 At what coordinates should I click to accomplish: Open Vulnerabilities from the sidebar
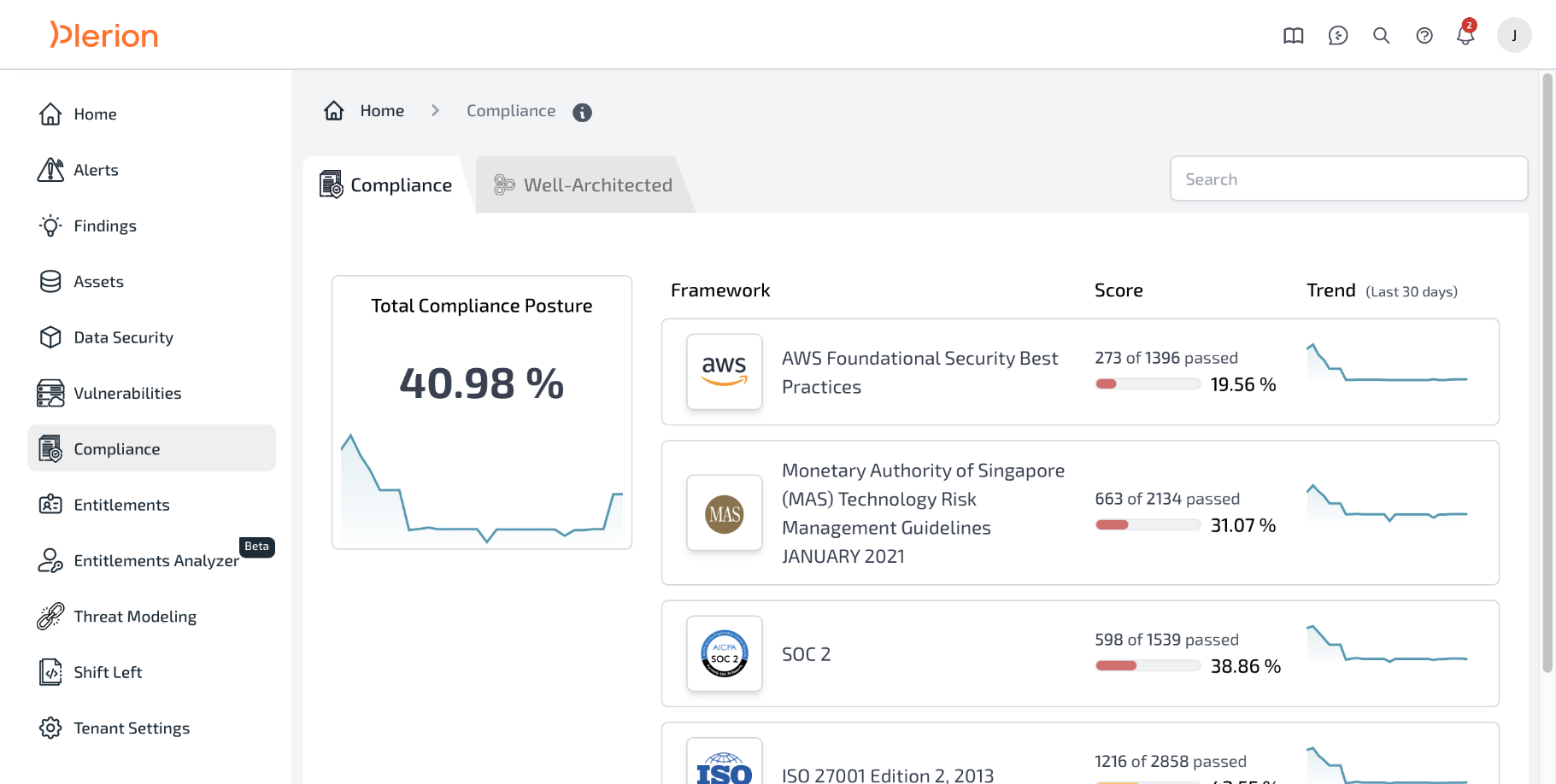click(151, 393)
